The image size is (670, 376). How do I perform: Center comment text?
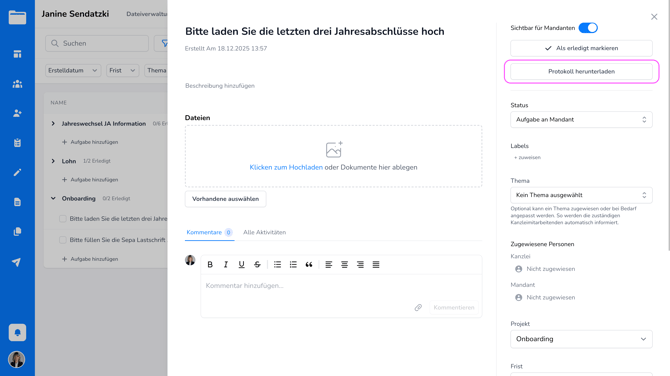point(344,264)
